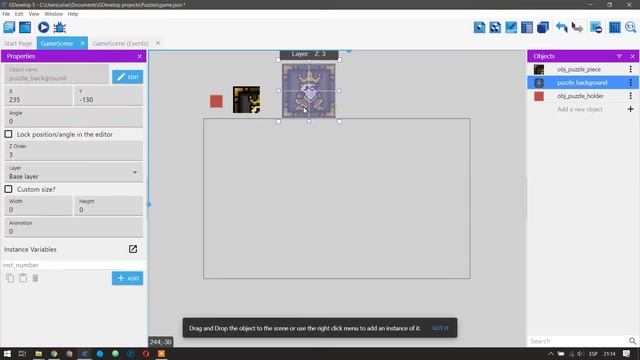Expand the Layer dropdown showing Base layer
Image resolution: width=640 pixels, height=360 pixels.
(x=73, y=173)
